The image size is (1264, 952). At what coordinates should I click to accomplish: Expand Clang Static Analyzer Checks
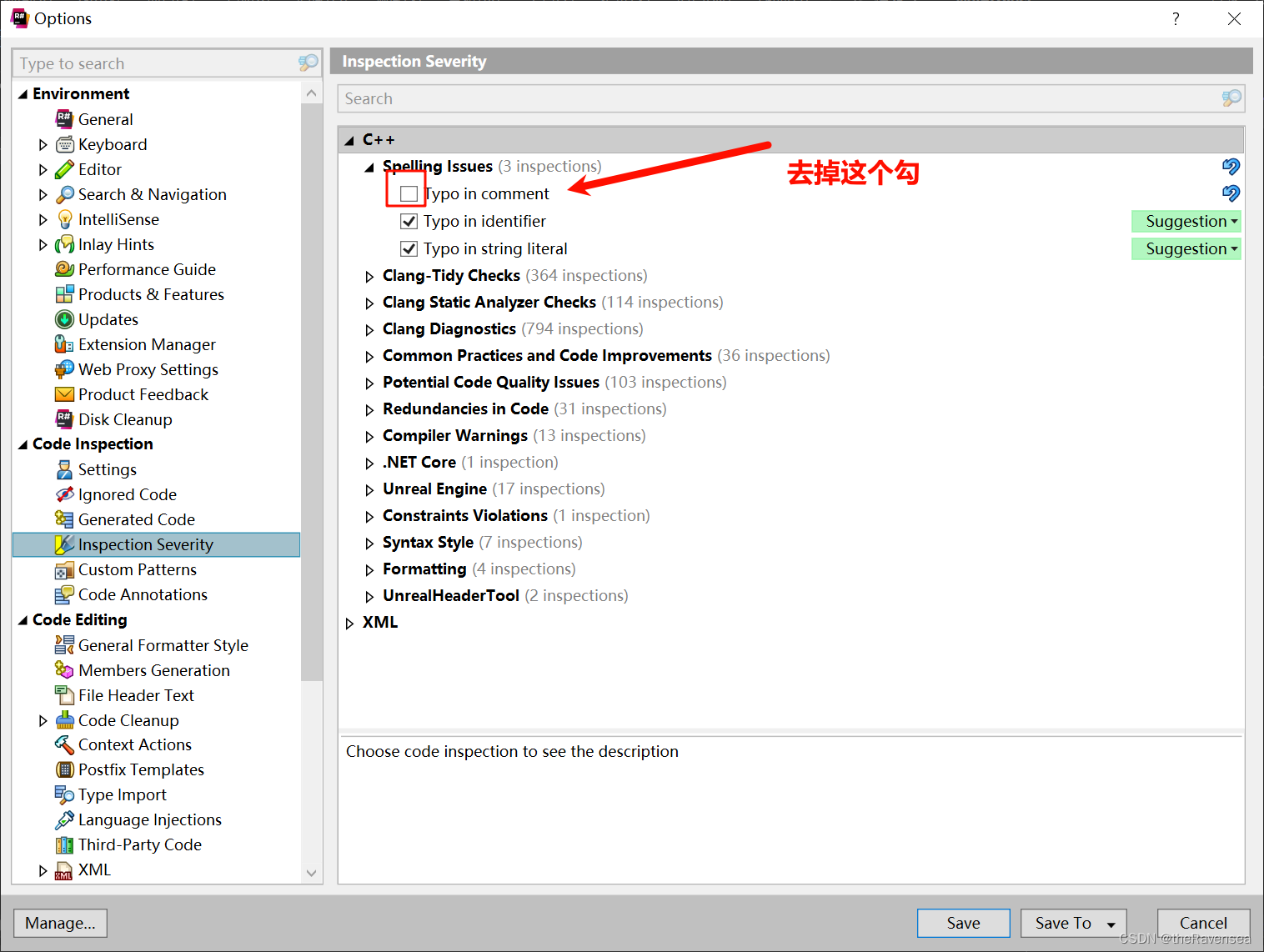pos(369,303)
